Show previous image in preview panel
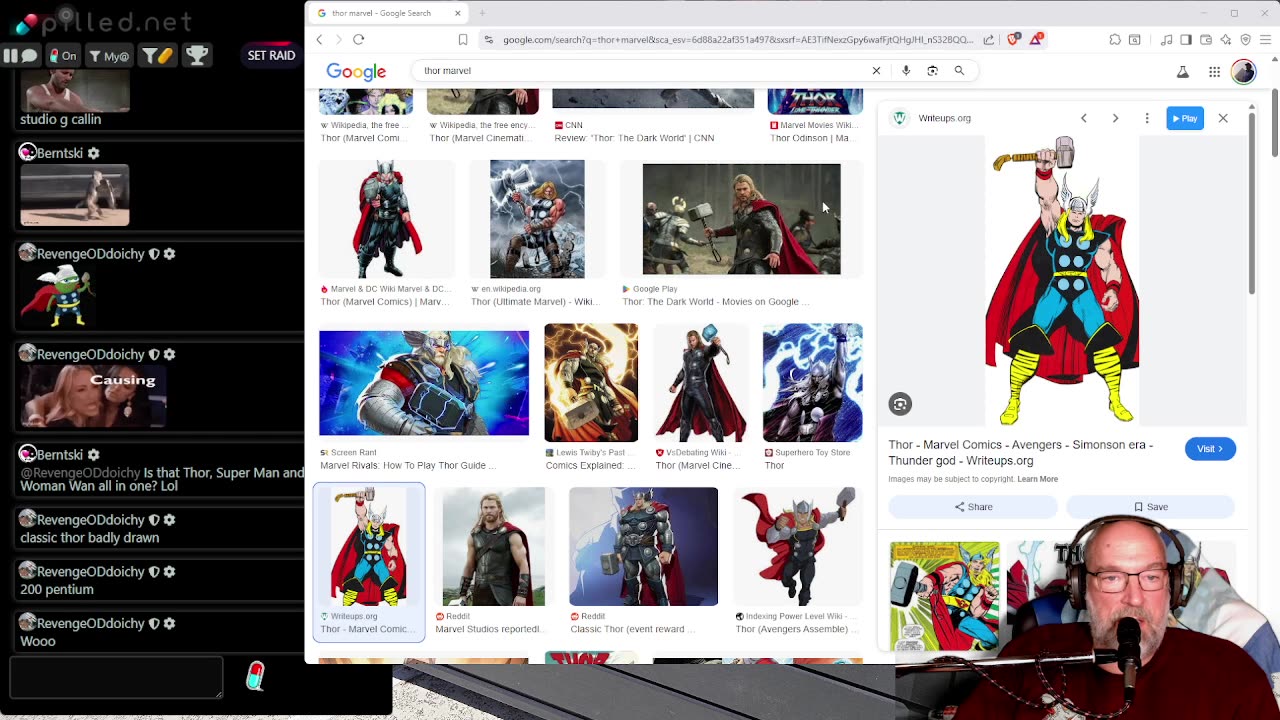 tap(1084, 118)
